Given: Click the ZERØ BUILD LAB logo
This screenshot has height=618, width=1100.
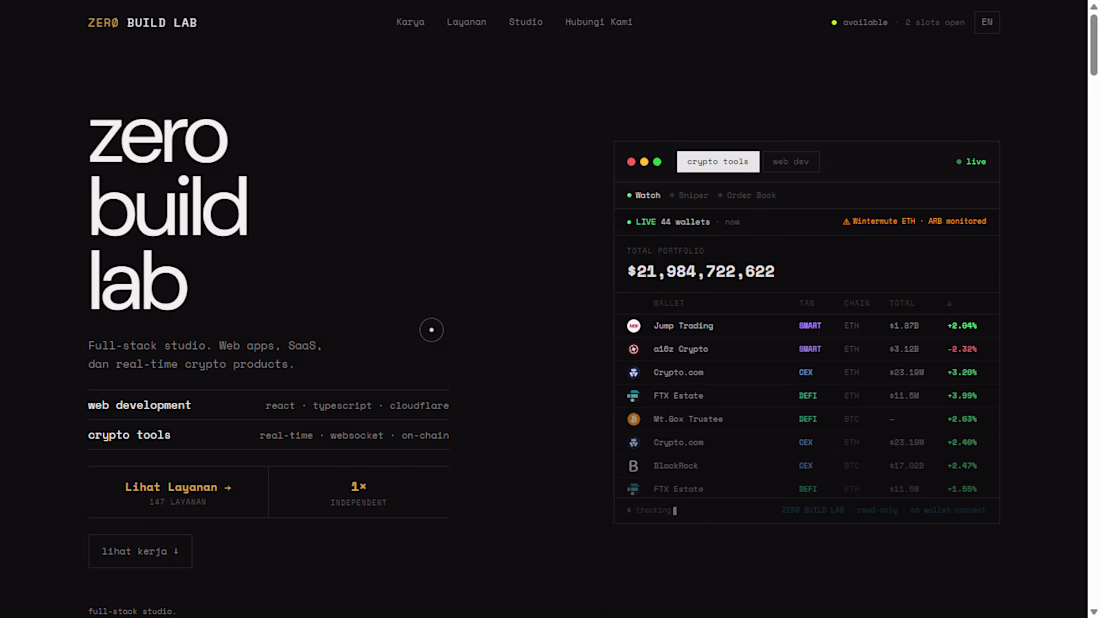Looking at the screenshot, I should click(x=142, y=23).
